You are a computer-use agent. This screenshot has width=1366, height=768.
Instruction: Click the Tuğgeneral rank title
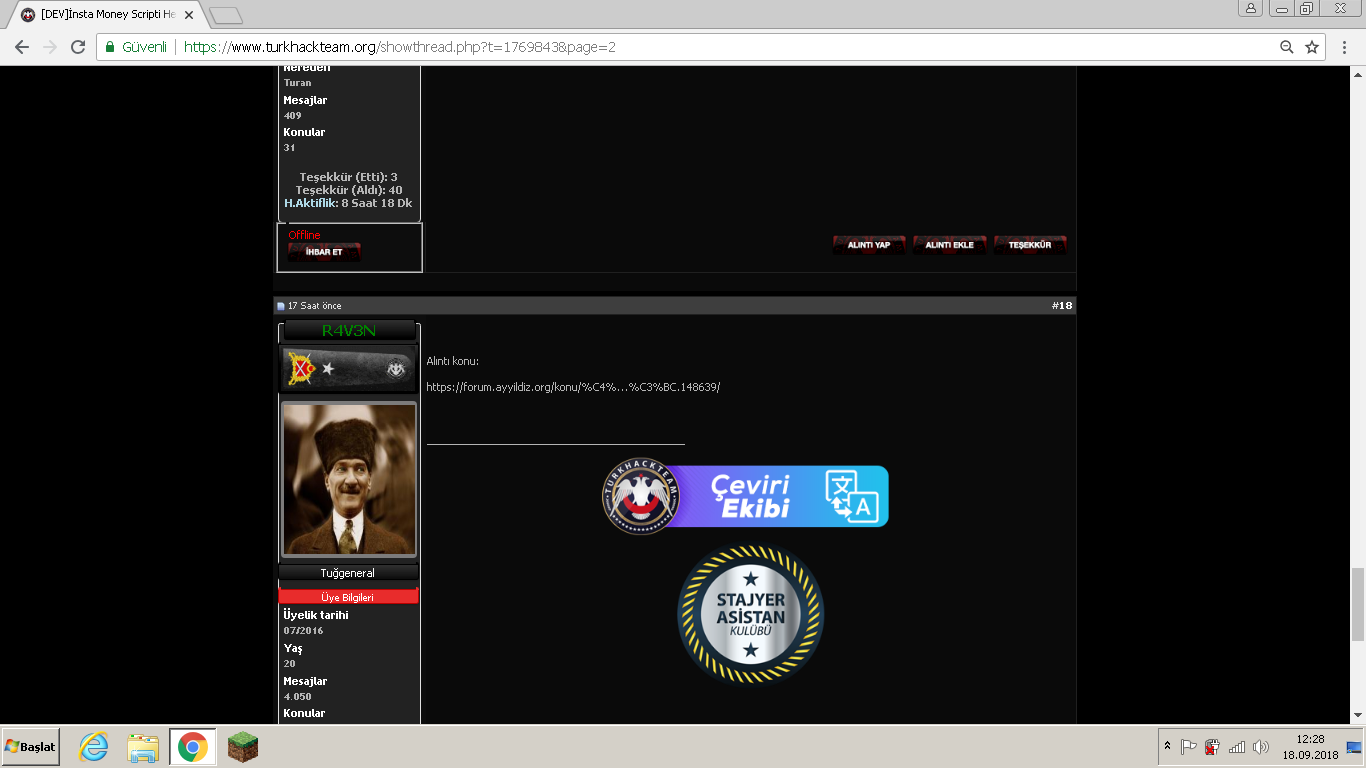click(348, 573)
